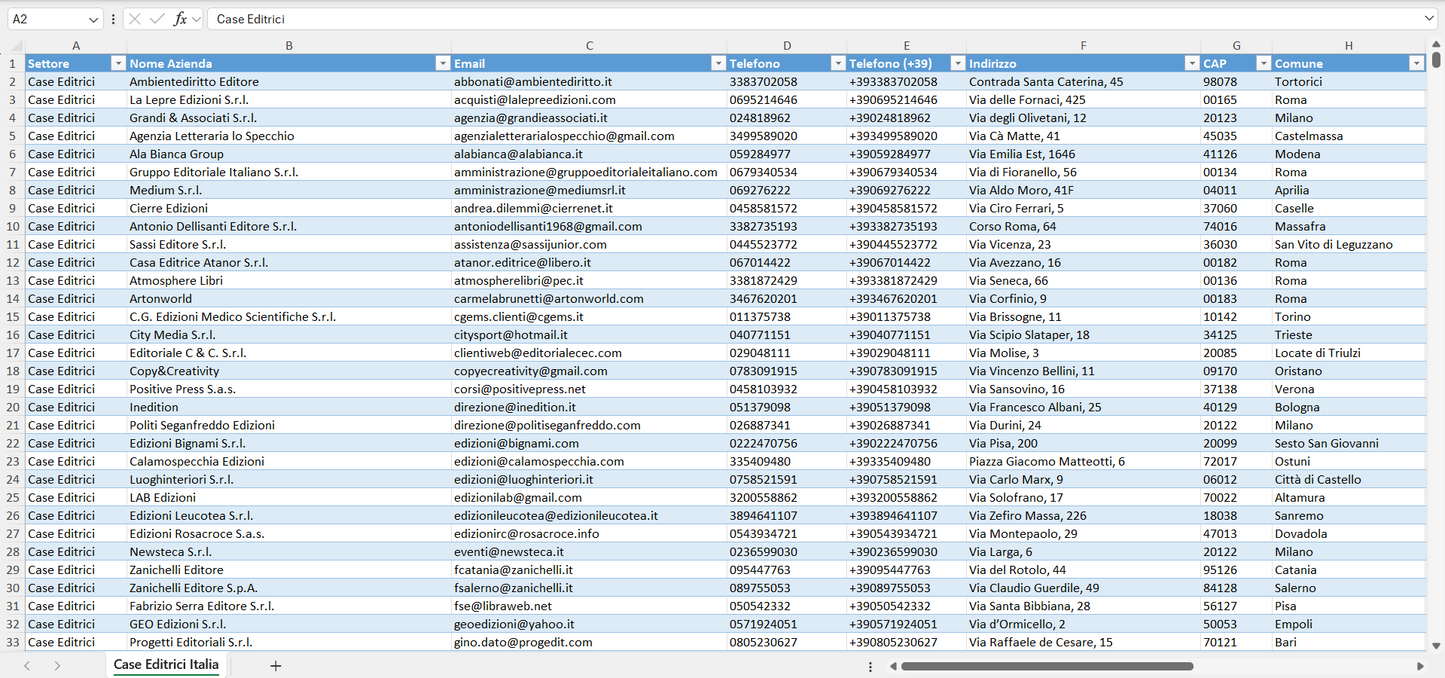Screen dimensions: 1445x678
Task: Select the Case Editrici Italia sheet tab
Action: tap(166, 665)
